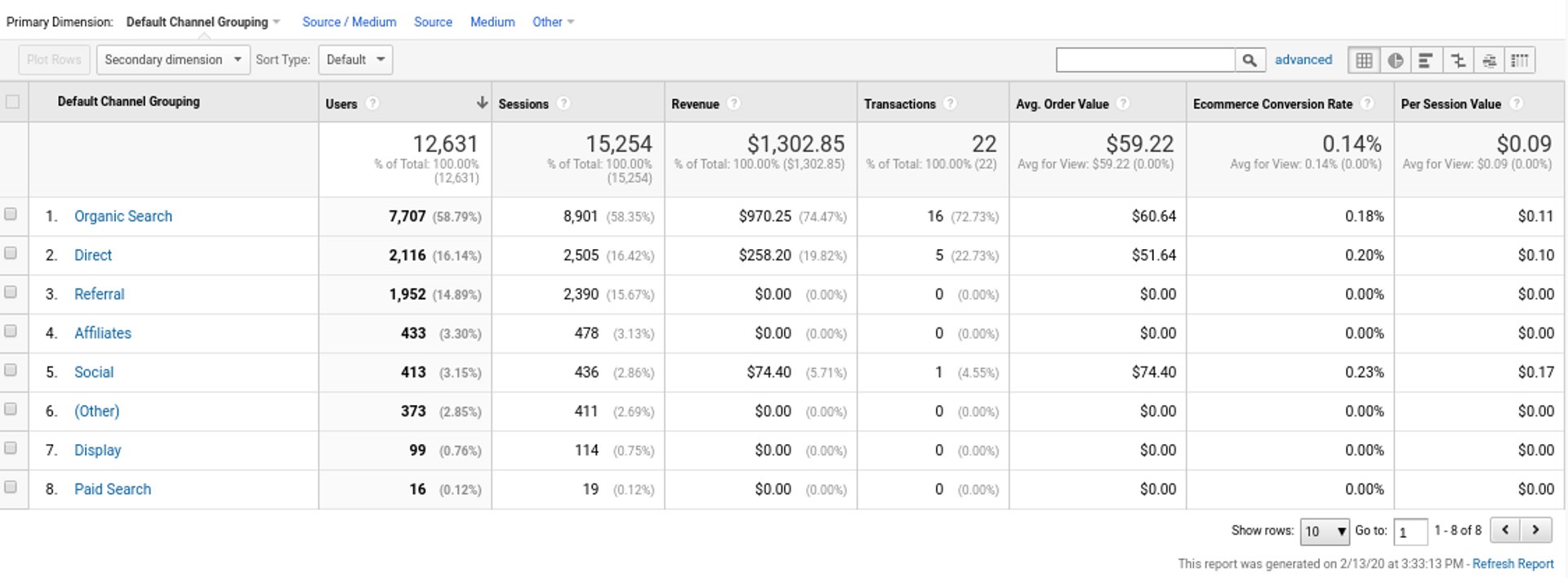Viewport: 1568px width, 578px height.
Task: Click the Refresh Report link
Action: tap(1512, 564)
